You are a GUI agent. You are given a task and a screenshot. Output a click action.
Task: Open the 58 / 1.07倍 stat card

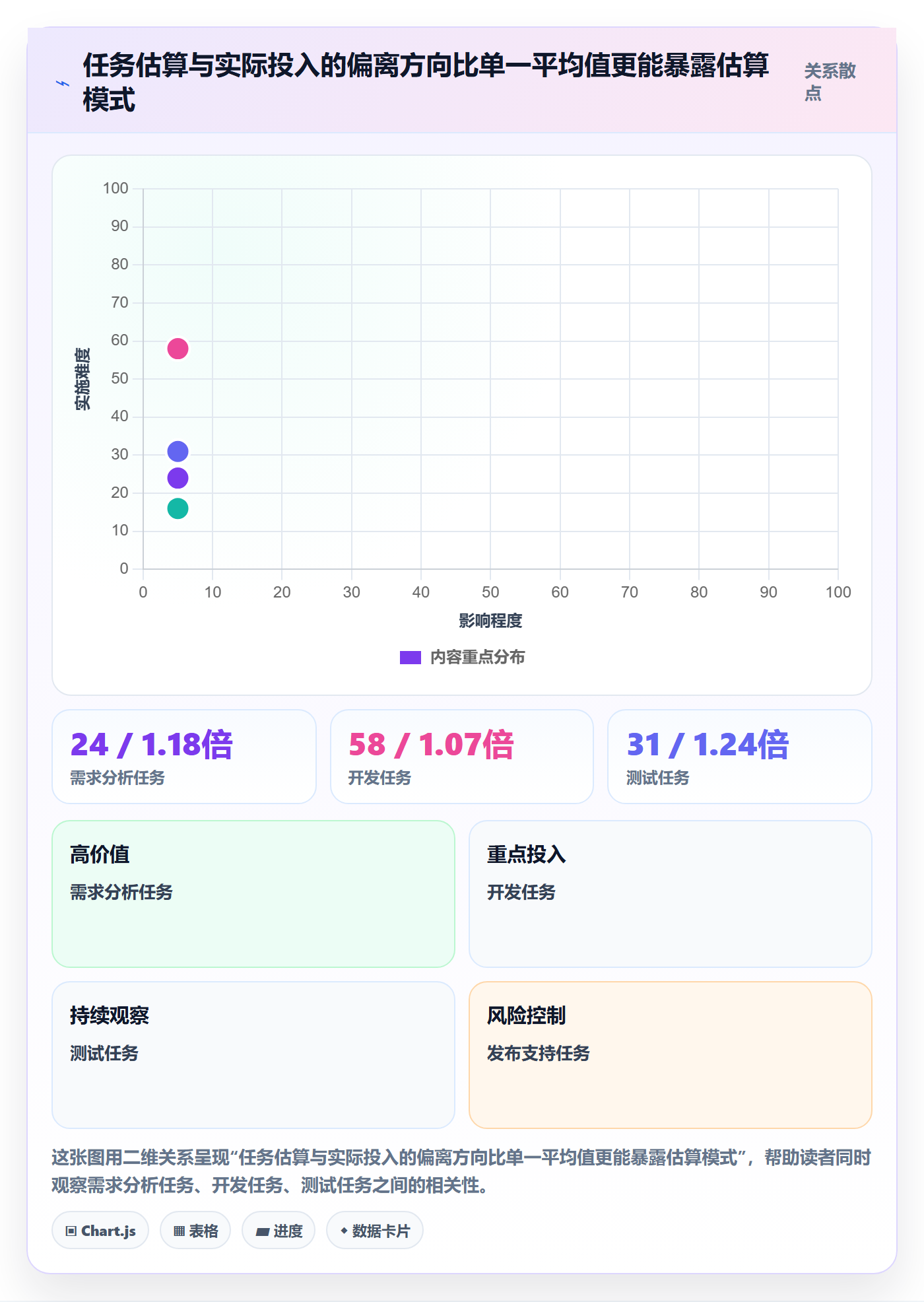[462, 757]
